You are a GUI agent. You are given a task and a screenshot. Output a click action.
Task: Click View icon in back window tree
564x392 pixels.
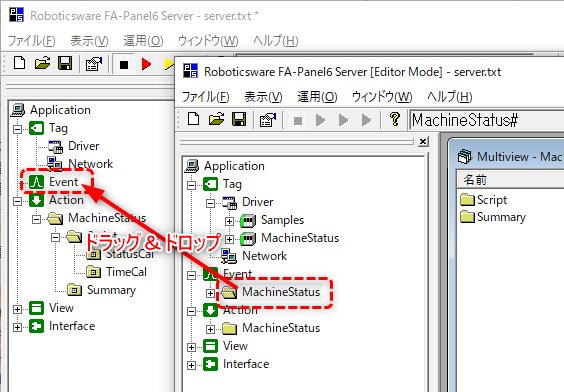point(36,308)
